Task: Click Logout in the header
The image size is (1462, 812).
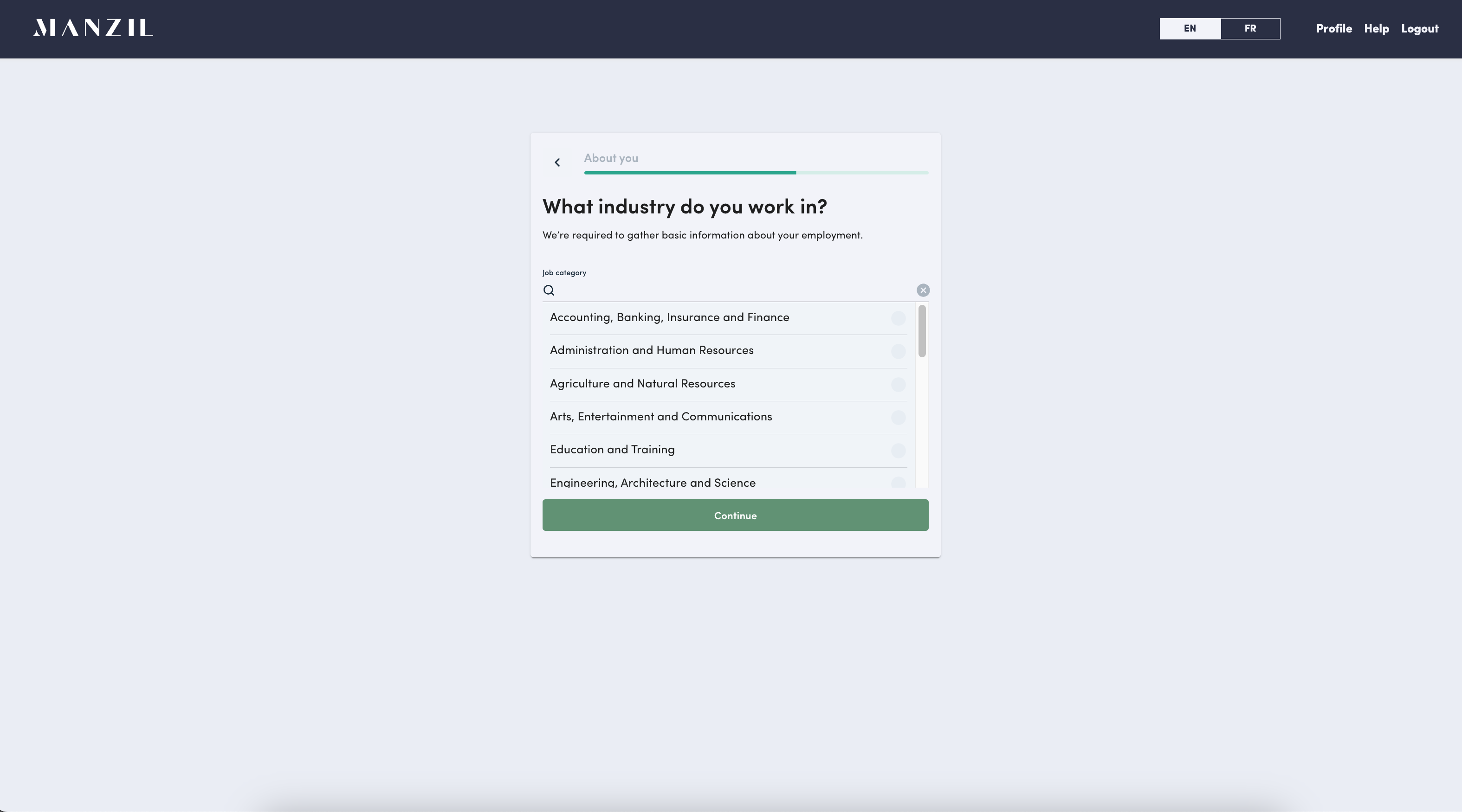Action: [1419, 28]
